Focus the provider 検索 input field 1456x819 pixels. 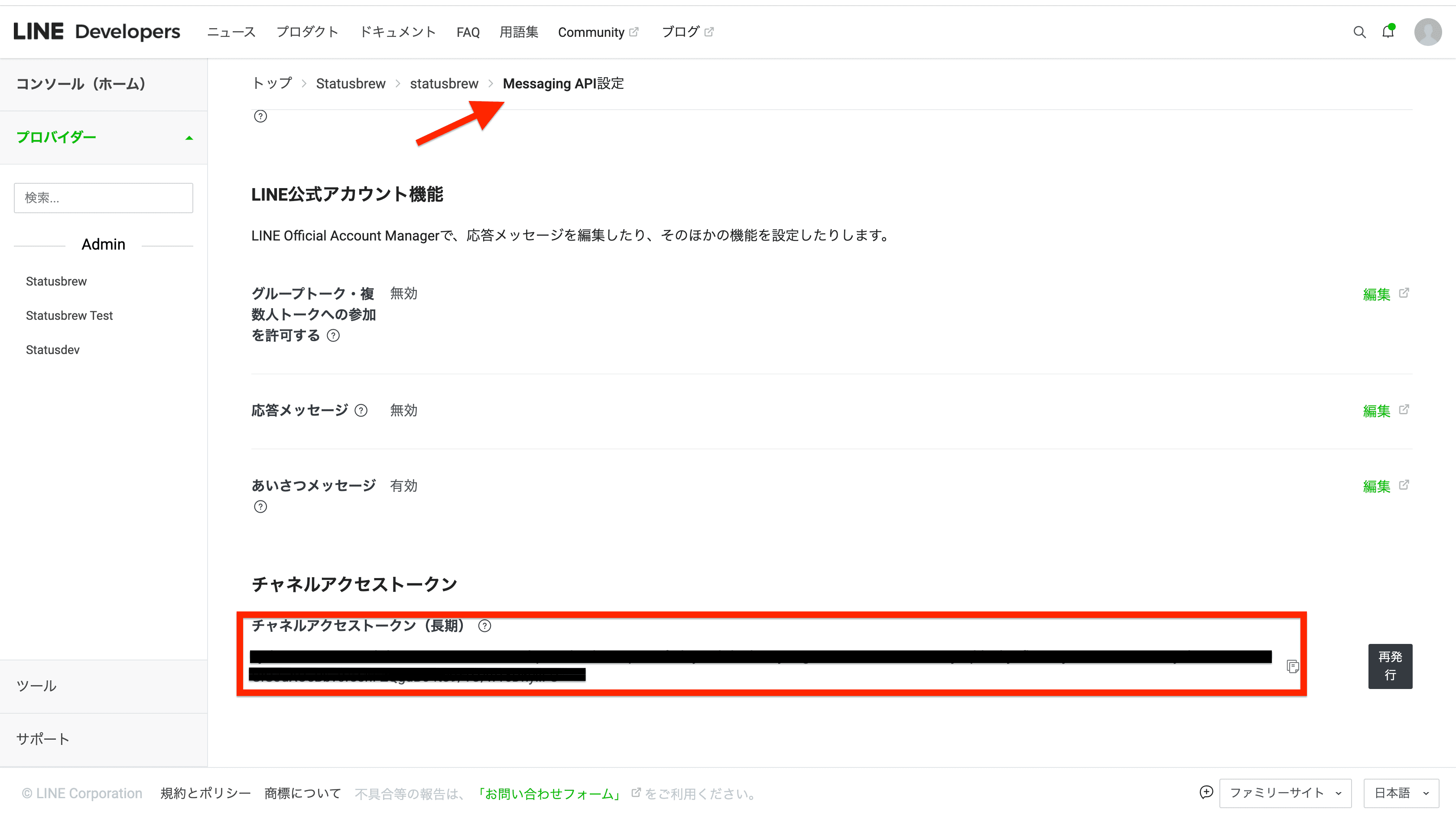(x=104, y=198)
